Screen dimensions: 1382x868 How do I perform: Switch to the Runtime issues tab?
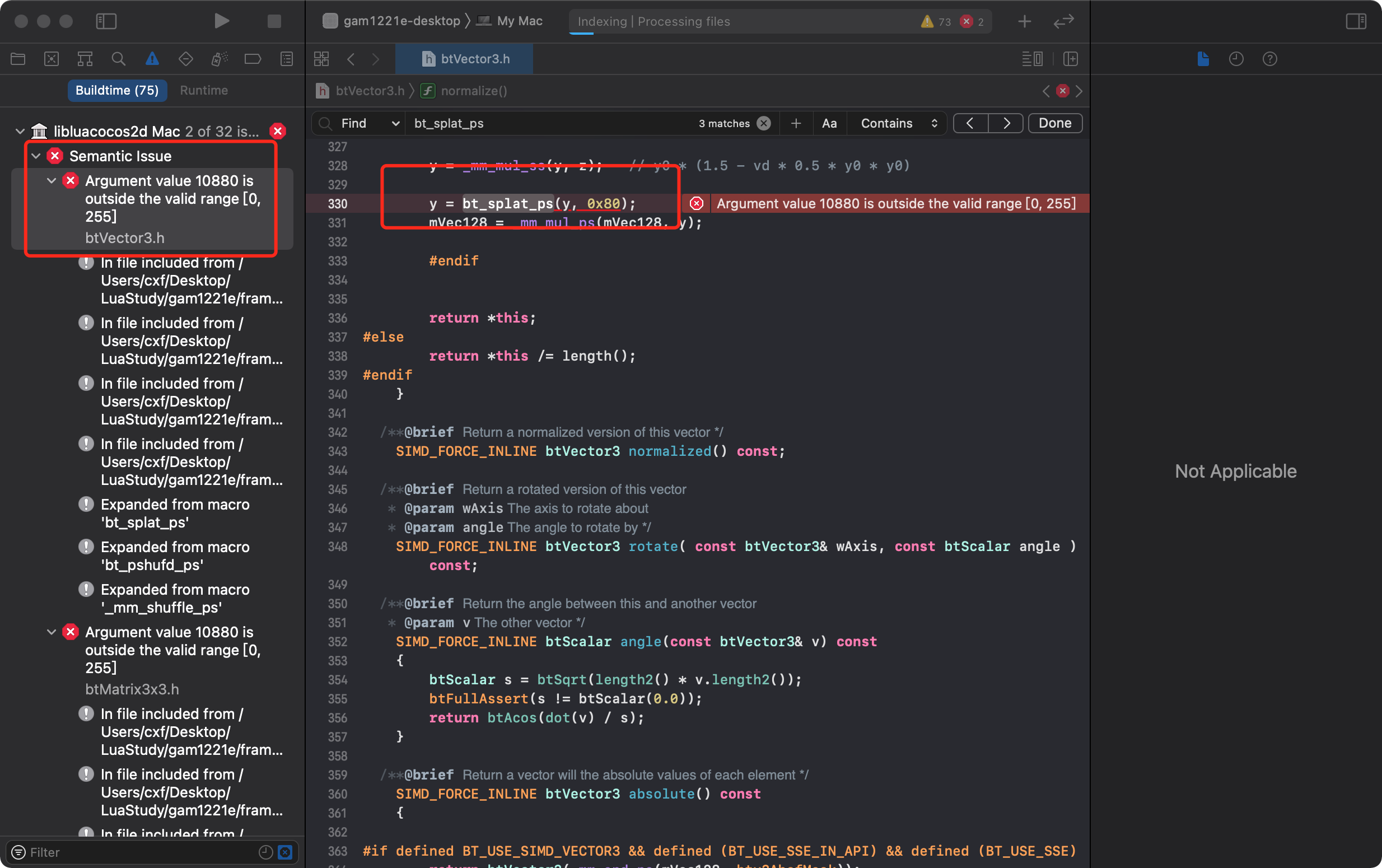coord(204,90)
